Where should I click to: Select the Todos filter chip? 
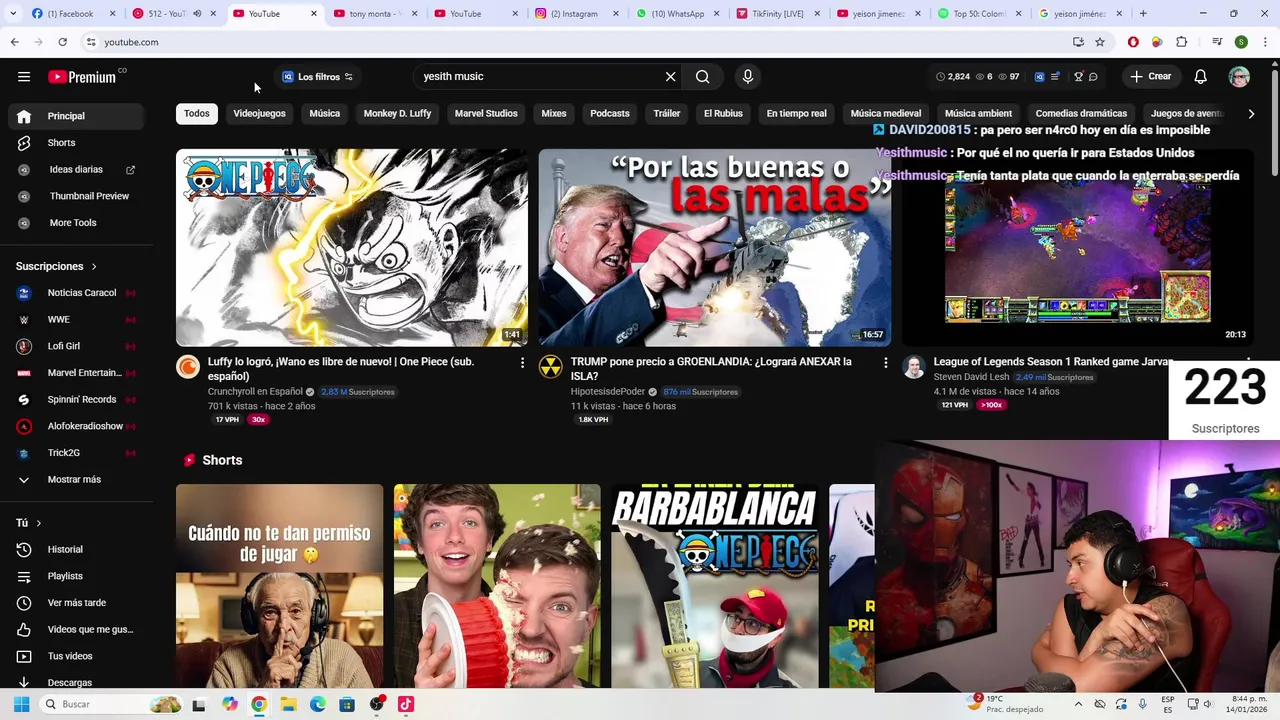tap(197, 113)
